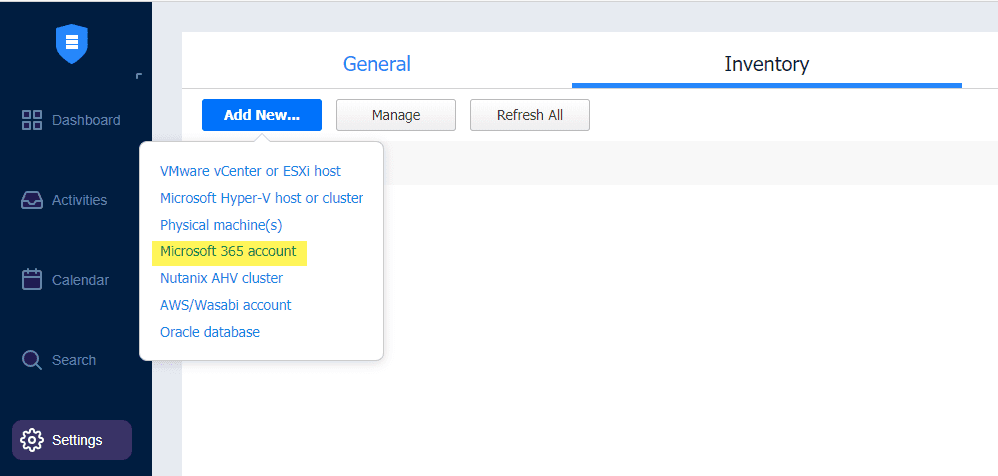Click the Search magnifying glass icon
Viewport: 998px width, 476px height.
32,360
